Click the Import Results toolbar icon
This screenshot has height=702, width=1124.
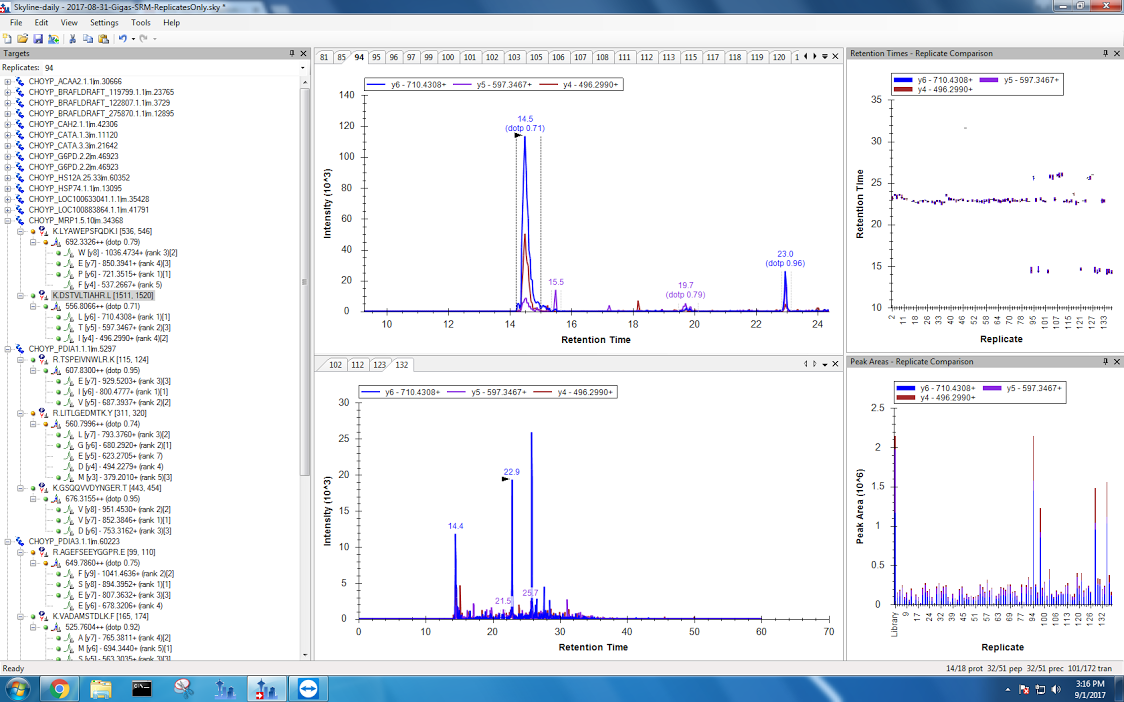51,38
